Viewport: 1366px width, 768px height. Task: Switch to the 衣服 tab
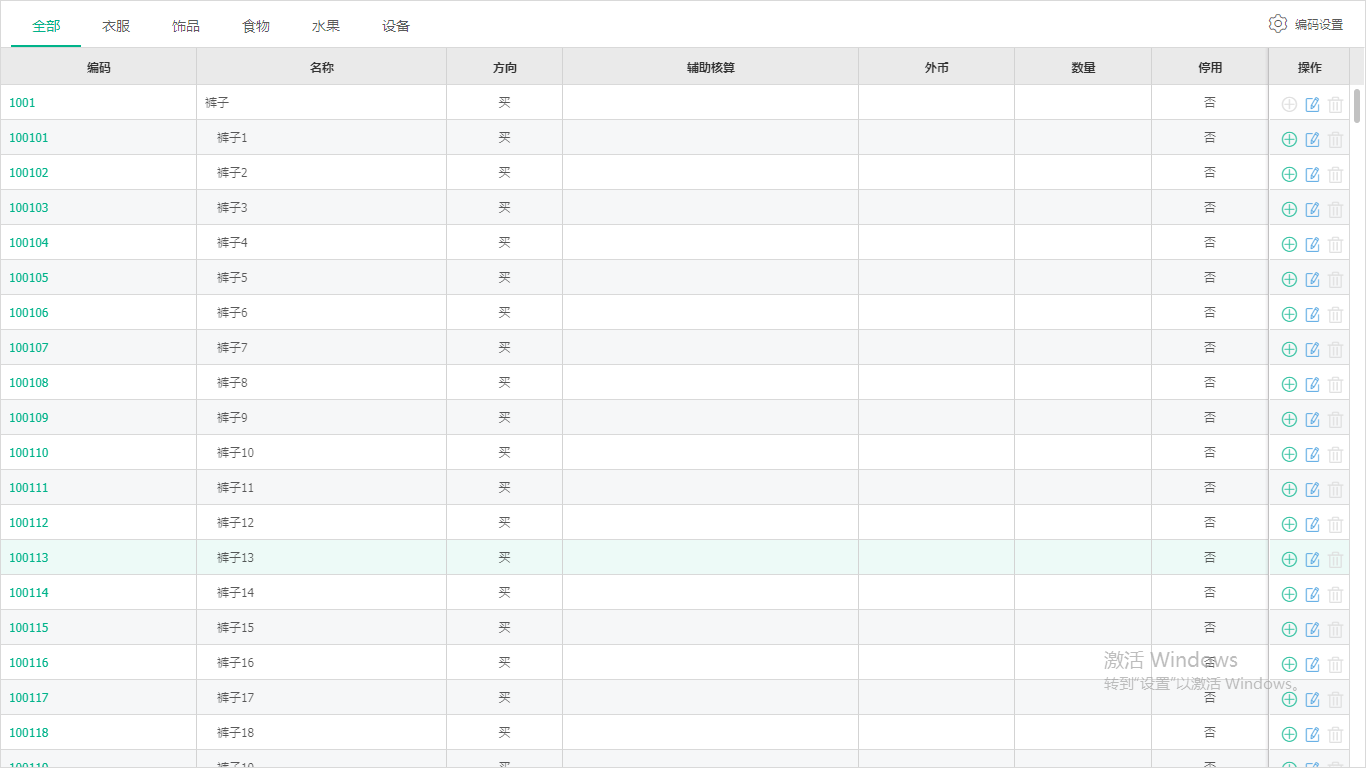click(x=115, y=26)
